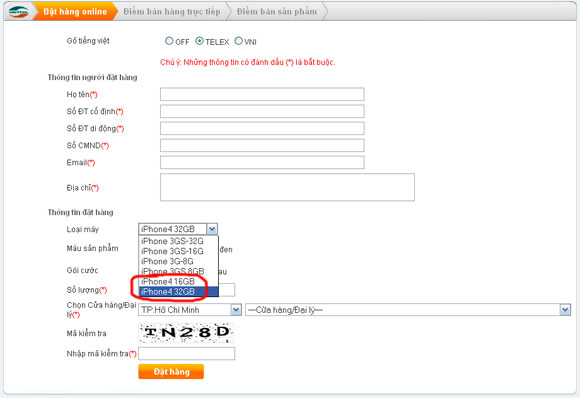Open the Cửa hàng/Đại lý dropdown
The image size is (580, 398).
[x=408, y=310]
